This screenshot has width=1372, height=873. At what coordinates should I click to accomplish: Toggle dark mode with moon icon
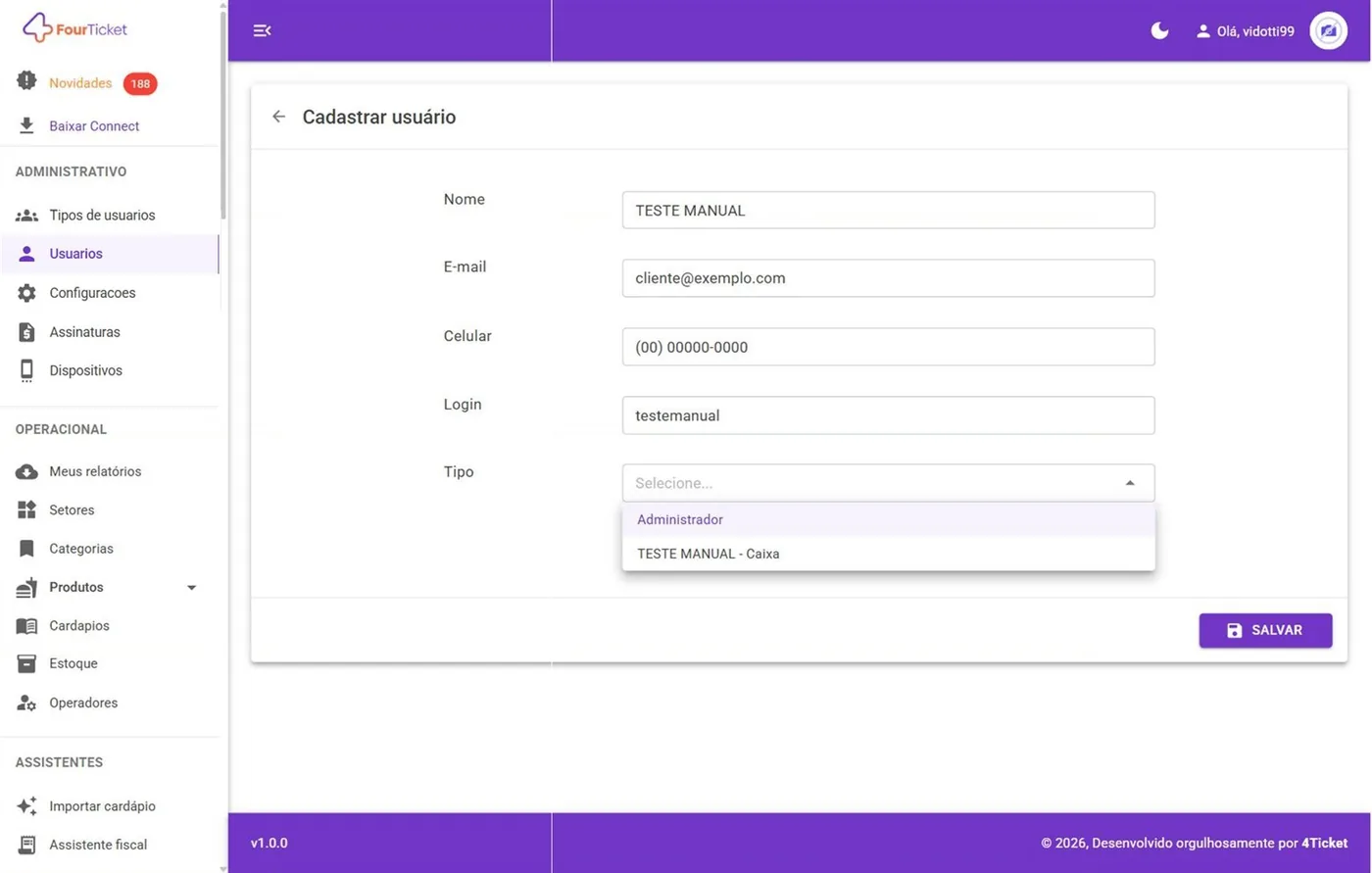pyautogui.click(x=1159, y=30)
